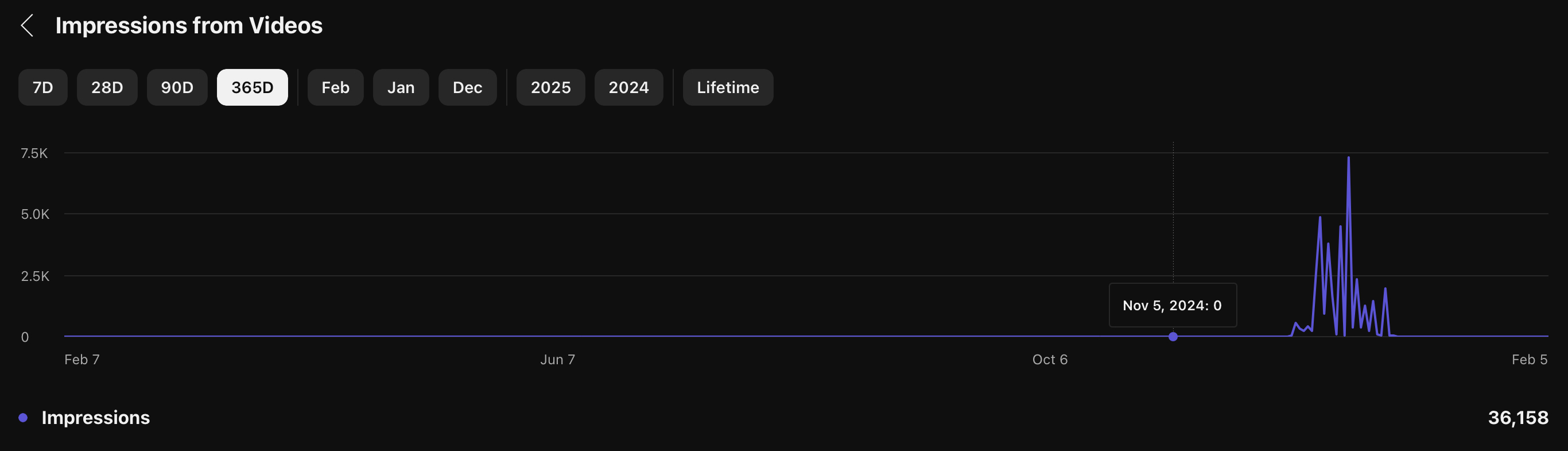Click the Oct 6 axis label
Screen dimensions: 1568x451
[1049, 360]
